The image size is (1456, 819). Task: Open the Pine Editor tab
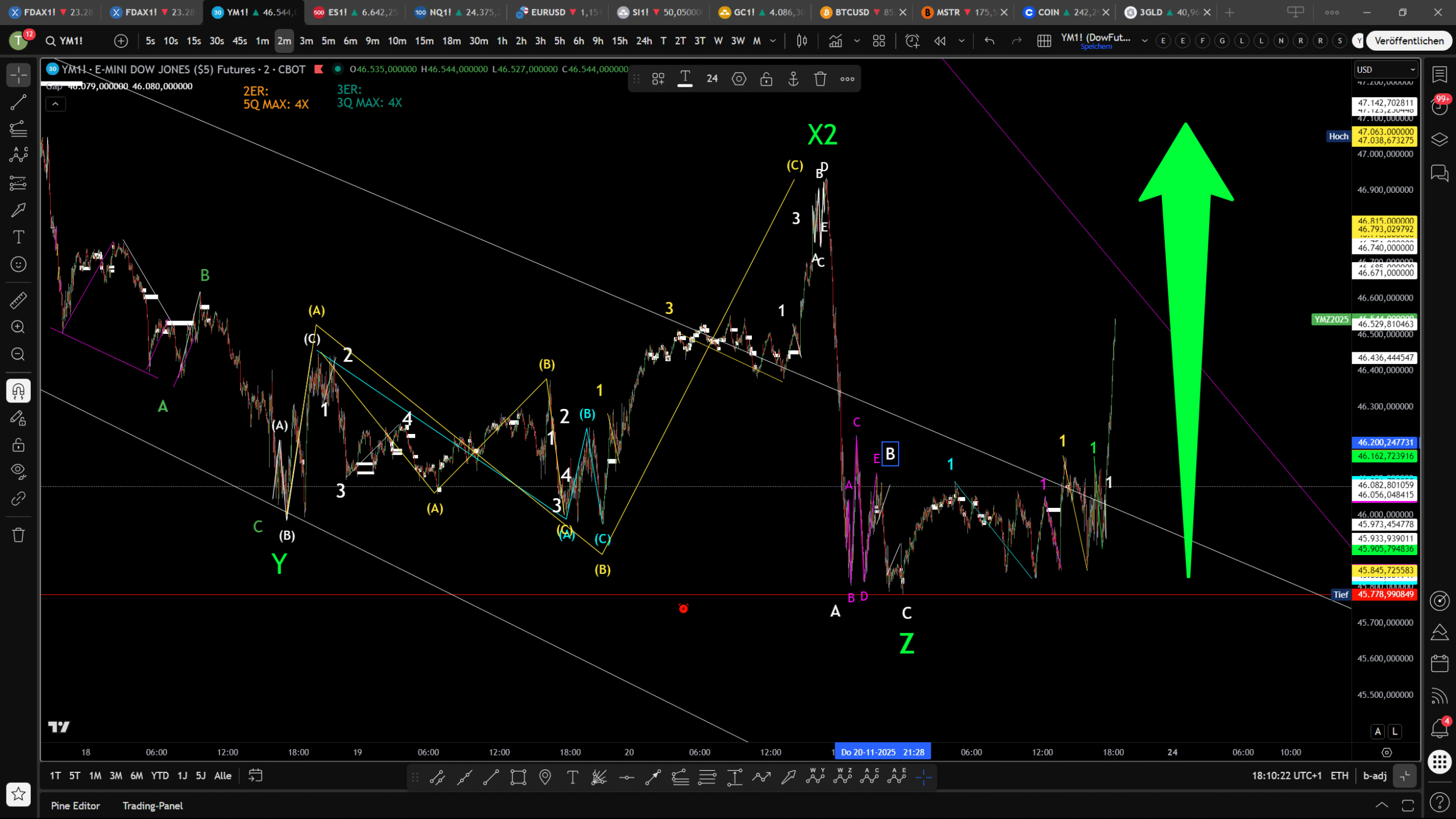click(x=75, y=806)
